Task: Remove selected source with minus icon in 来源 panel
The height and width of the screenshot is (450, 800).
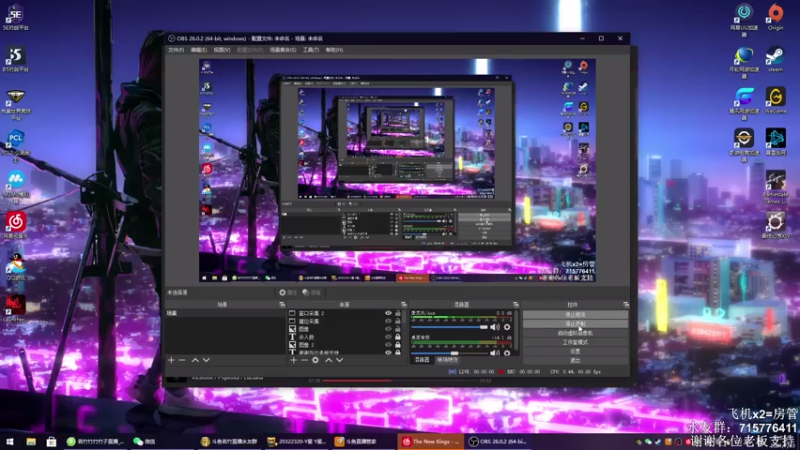Action: tap(304, 360)
